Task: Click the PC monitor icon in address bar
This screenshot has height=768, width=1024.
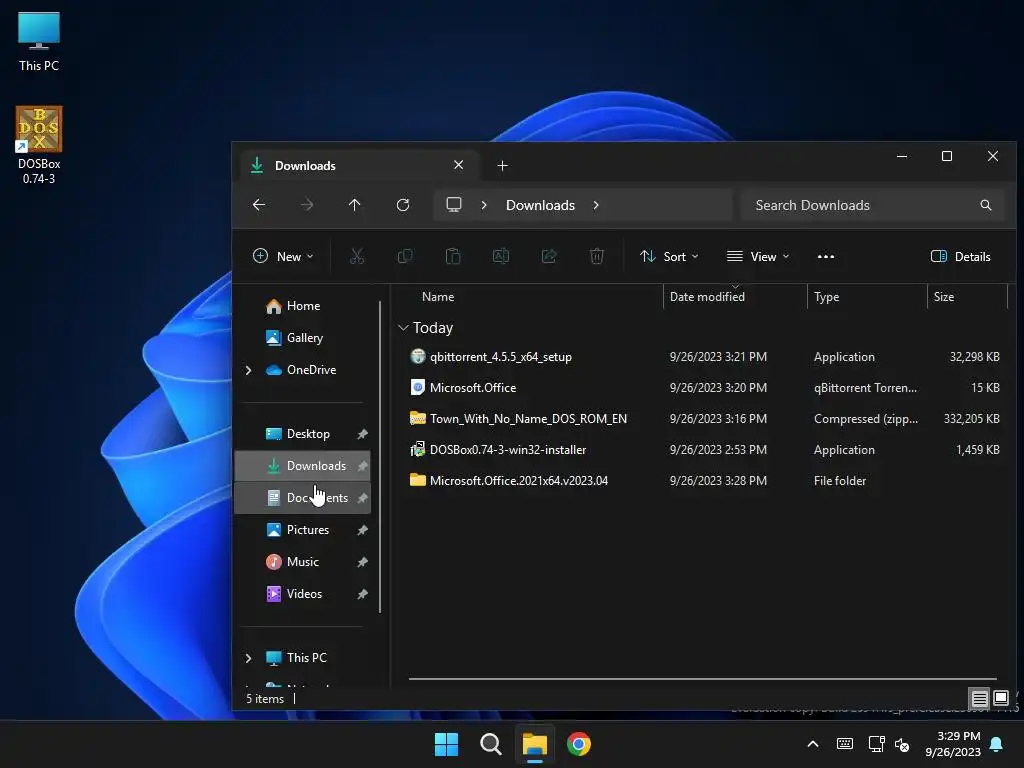Action: pos(454,205)
